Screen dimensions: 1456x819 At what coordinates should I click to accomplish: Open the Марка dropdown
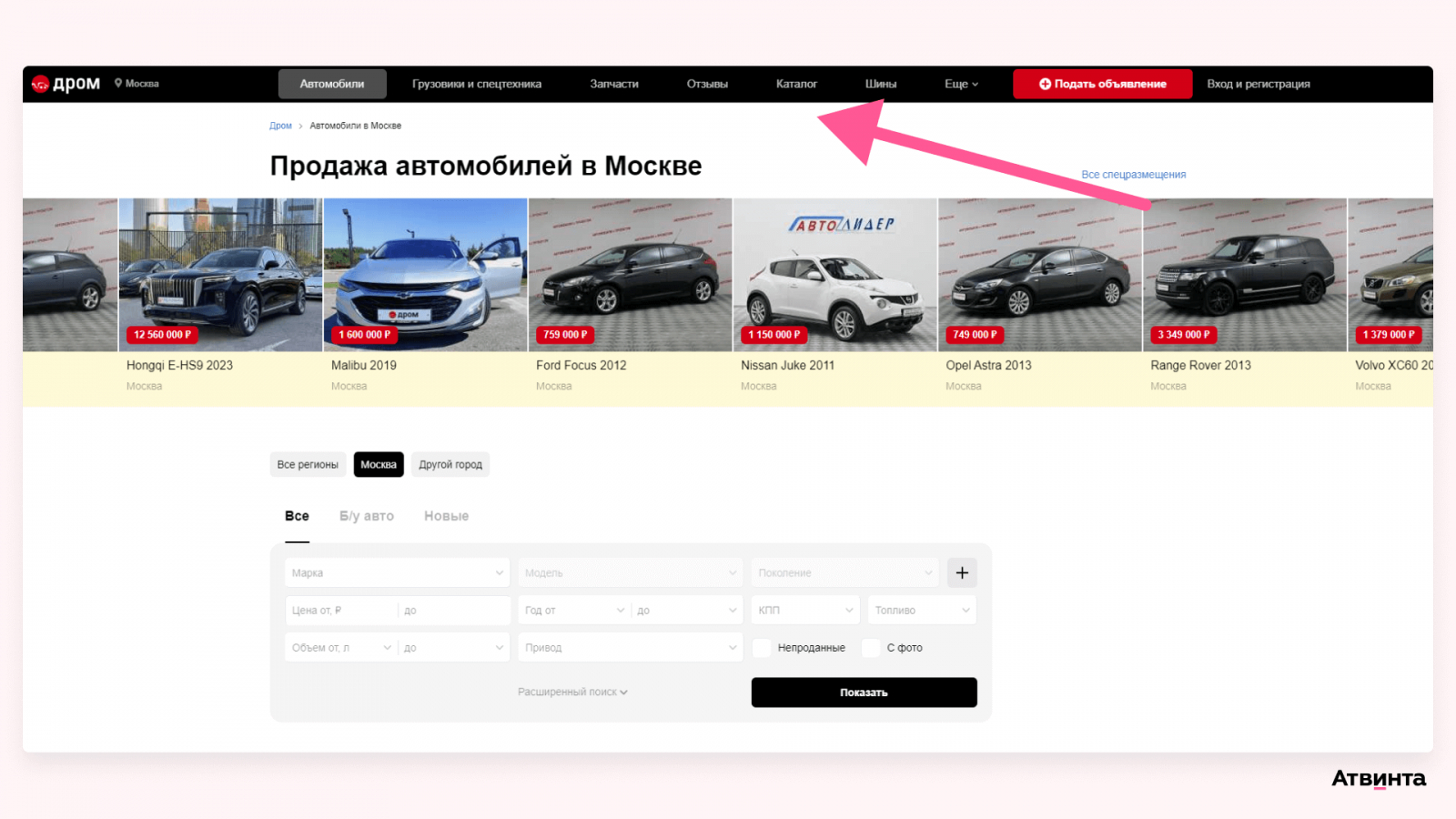pyautogui.click(x=398, y=573)
